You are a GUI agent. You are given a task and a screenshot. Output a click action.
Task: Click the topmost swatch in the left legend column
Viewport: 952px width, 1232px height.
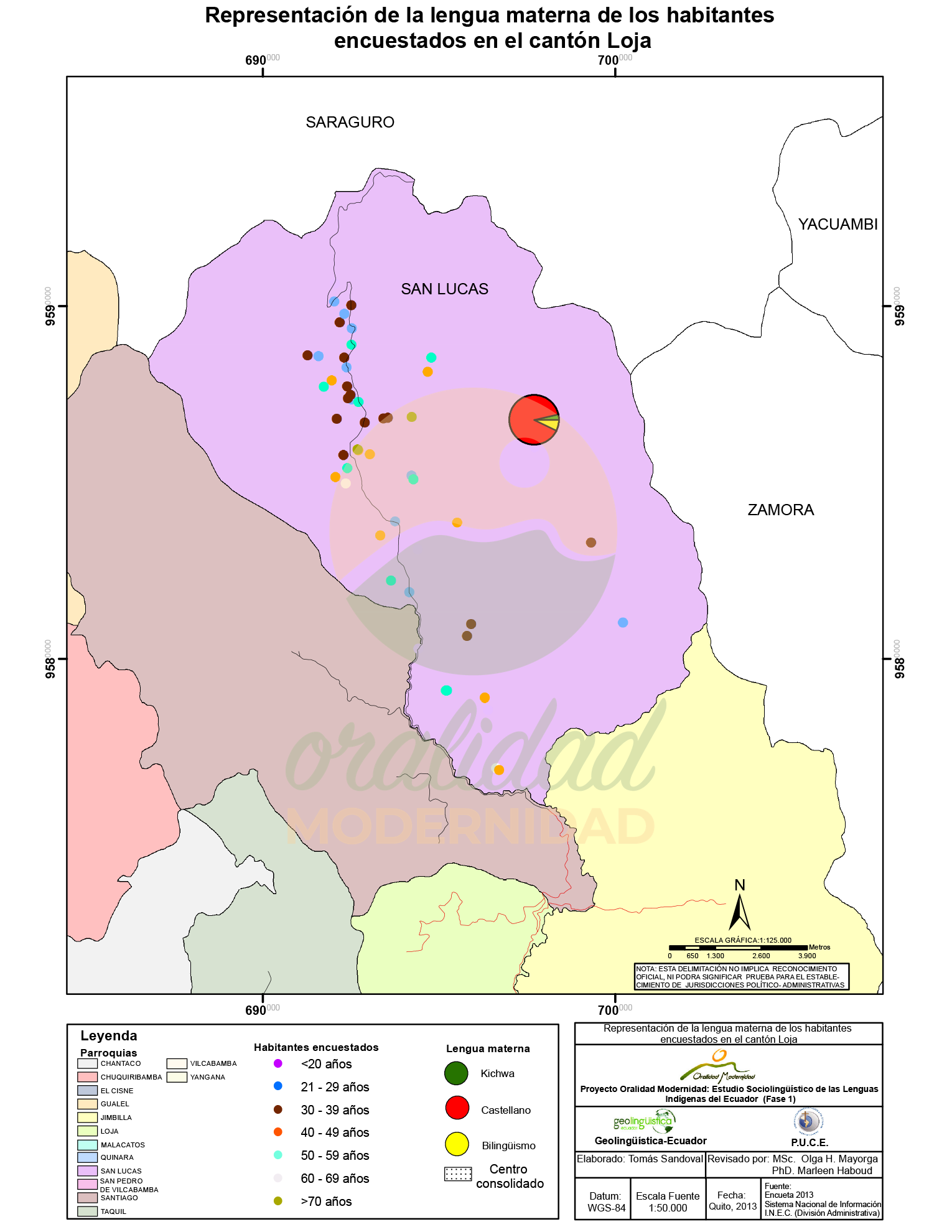coord(87,1064)
